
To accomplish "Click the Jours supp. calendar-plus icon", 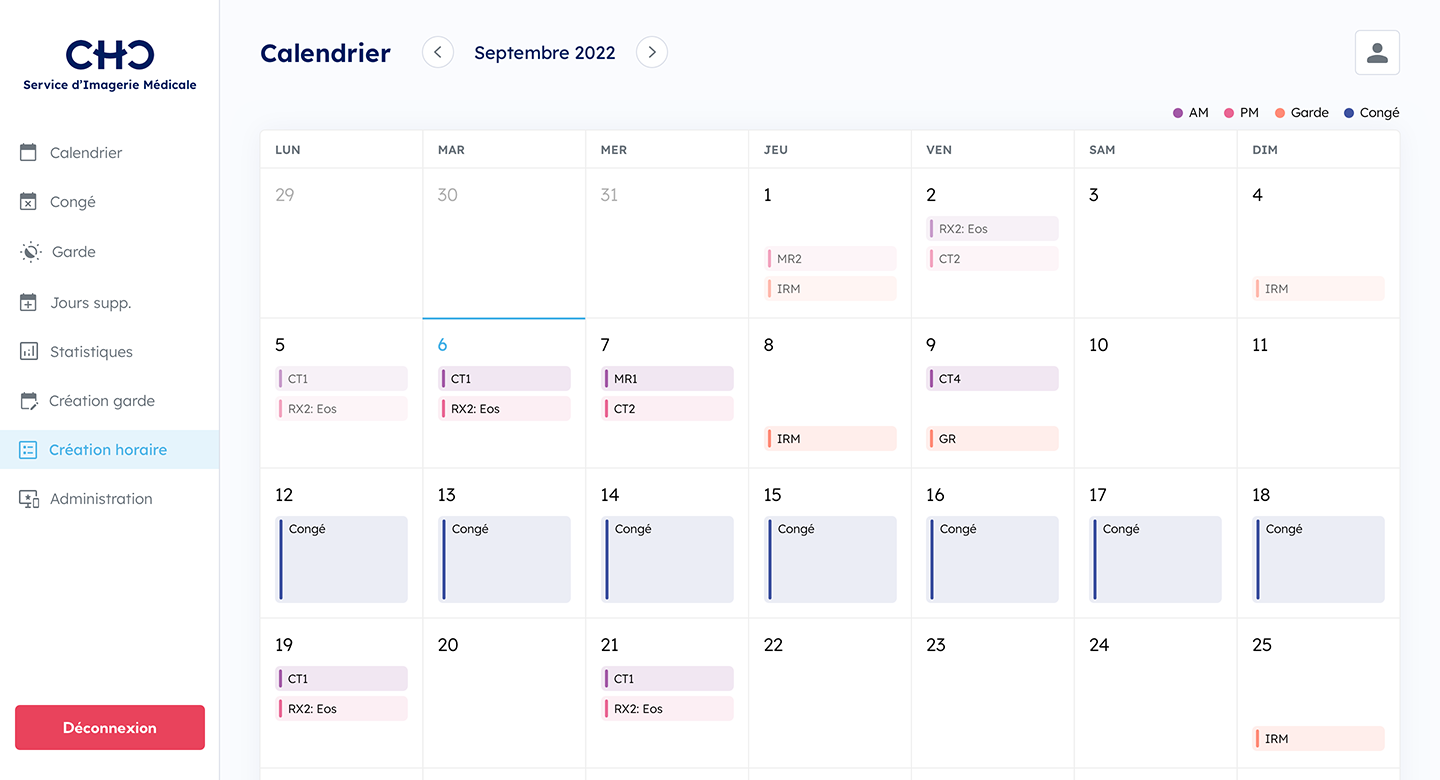I will 29,302.
